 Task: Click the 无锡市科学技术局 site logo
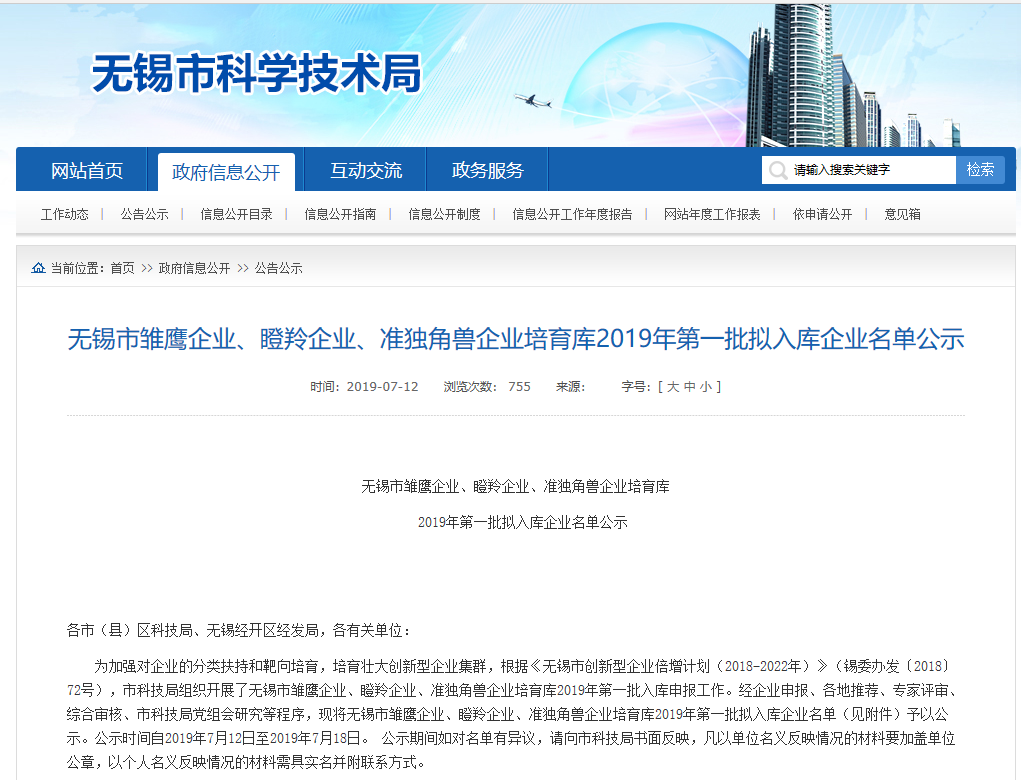pos(256,74)
